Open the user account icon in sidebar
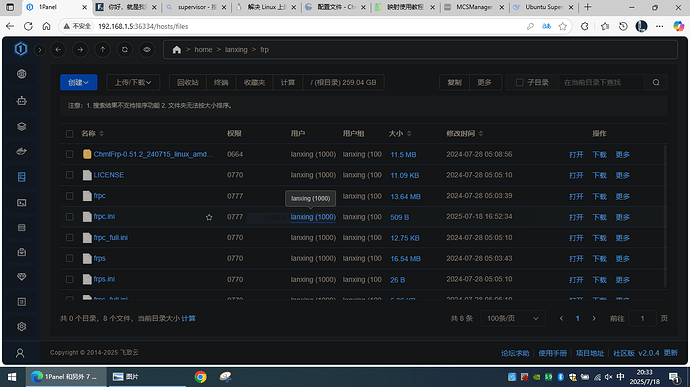Image resolution: width=690 pixels, height=387 pixels. [20, 353]
